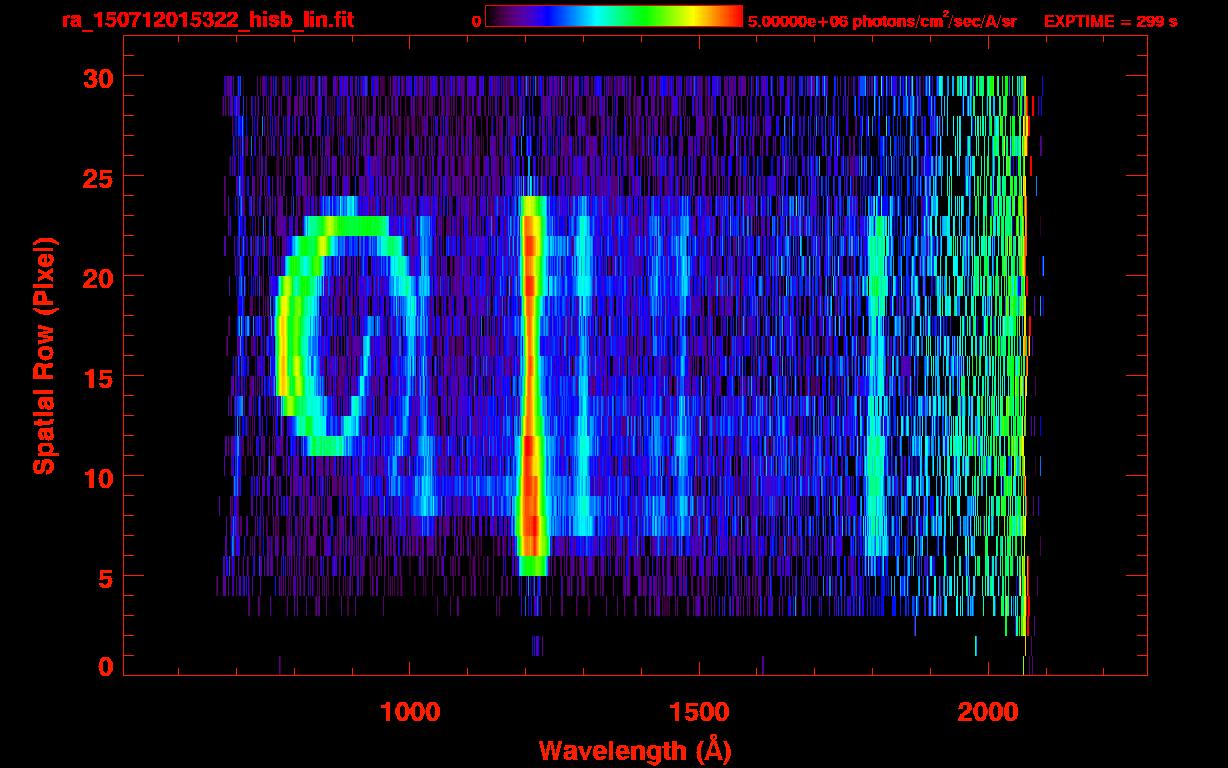Click the y-axis tick label 10
Image resolution: width=1228 pixels, height=768 pixels.
pos(97,477)
